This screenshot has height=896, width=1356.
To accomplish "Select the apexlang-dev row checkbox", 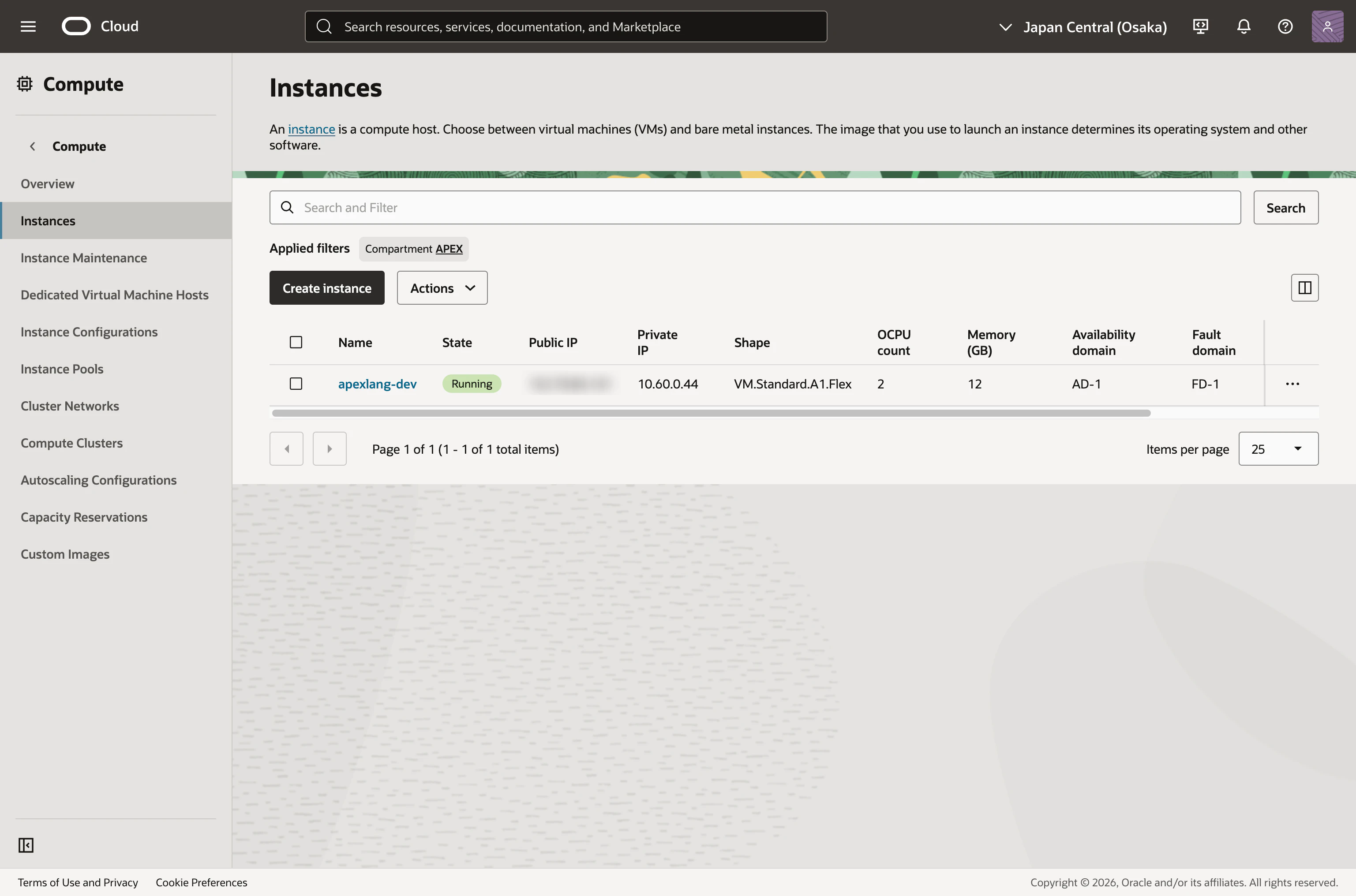I will [x=296, y=384].
